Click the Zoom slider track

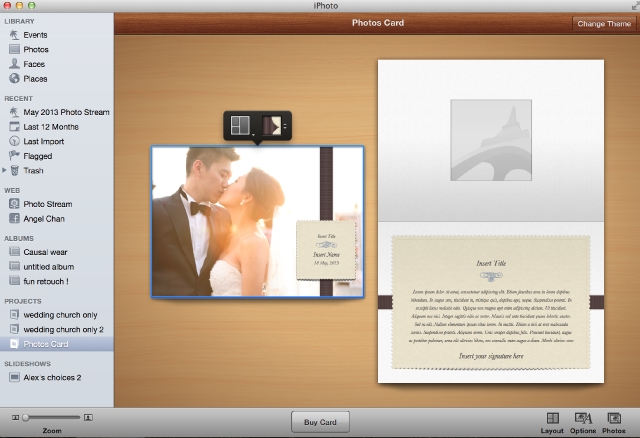coord(52,416)
